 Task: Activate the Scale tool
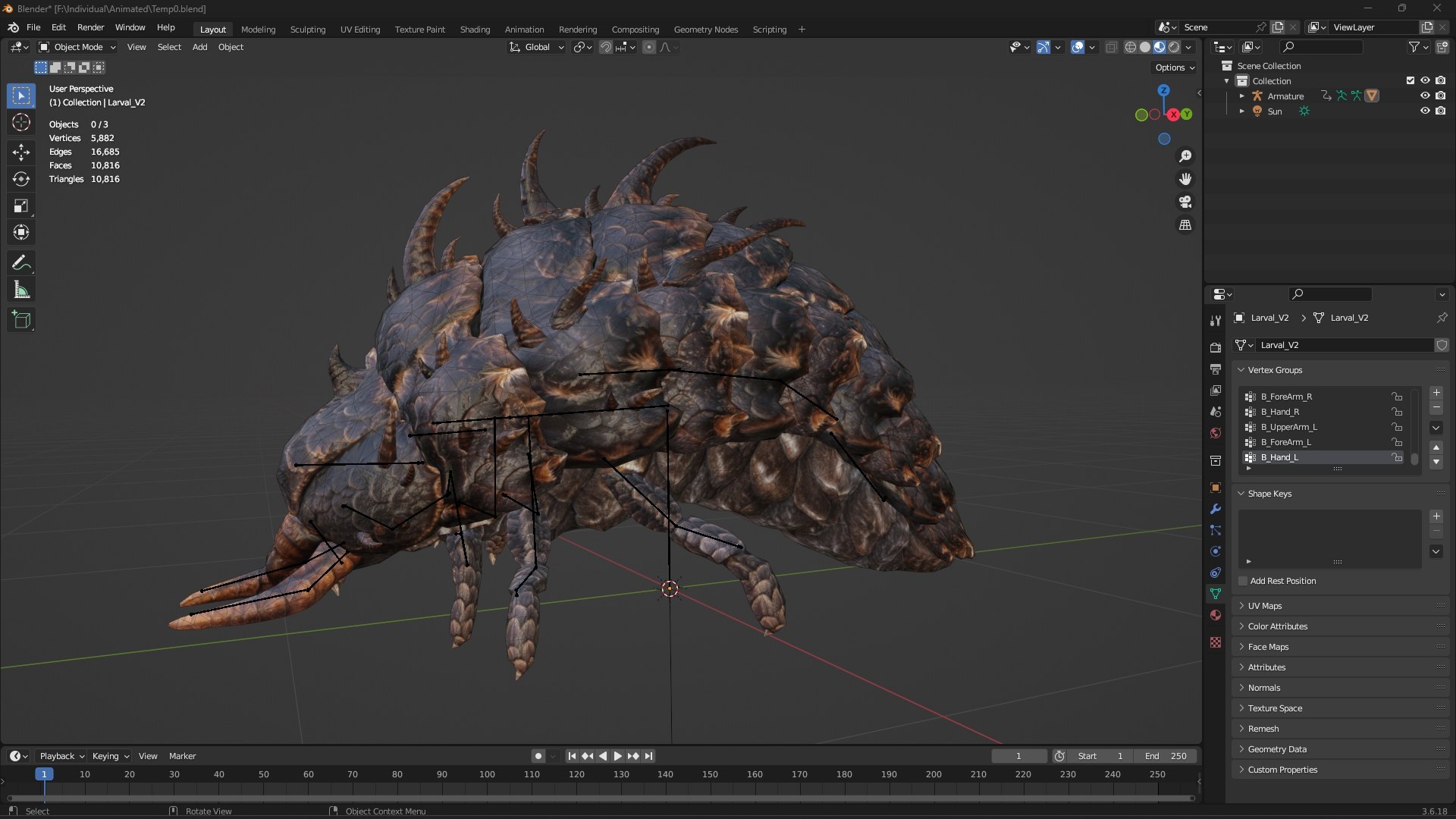(x=21, y=206)
